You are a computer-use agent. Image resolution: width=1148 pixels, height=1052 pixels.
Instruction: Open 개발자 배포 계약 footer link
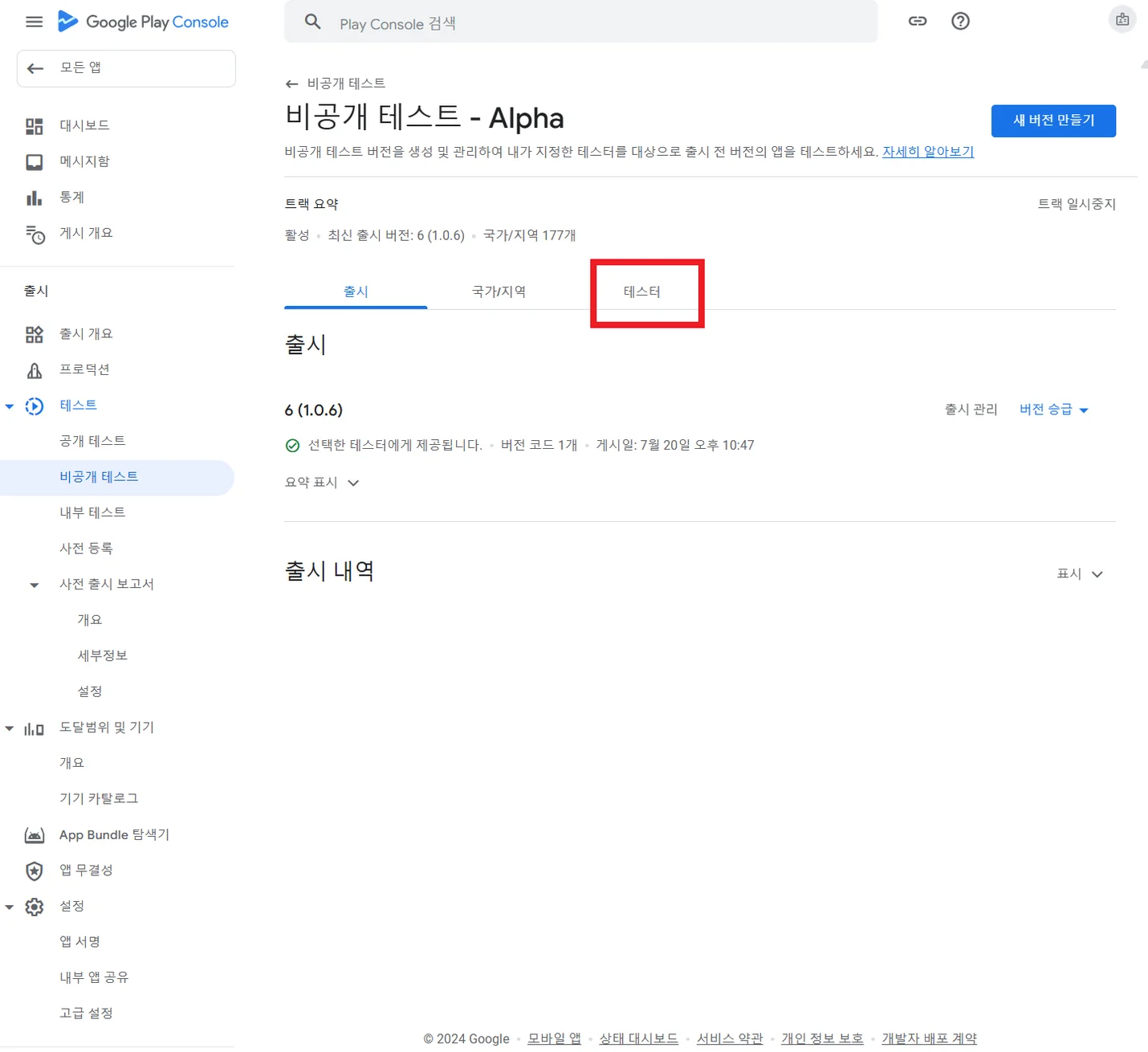[x=930, y=1038]
